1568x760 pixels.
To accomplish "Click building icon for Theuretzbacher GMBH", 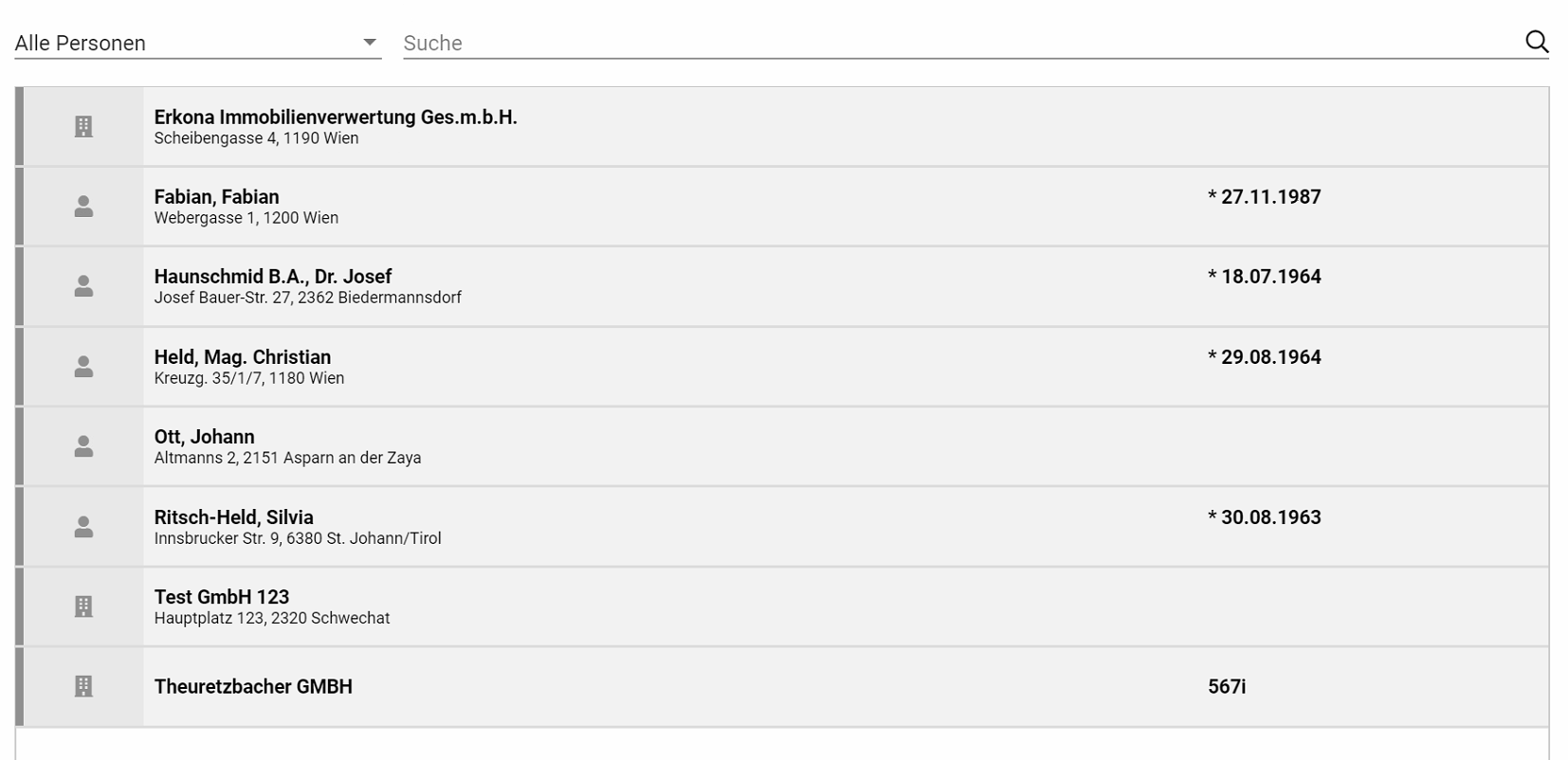I will coord(83,686).
